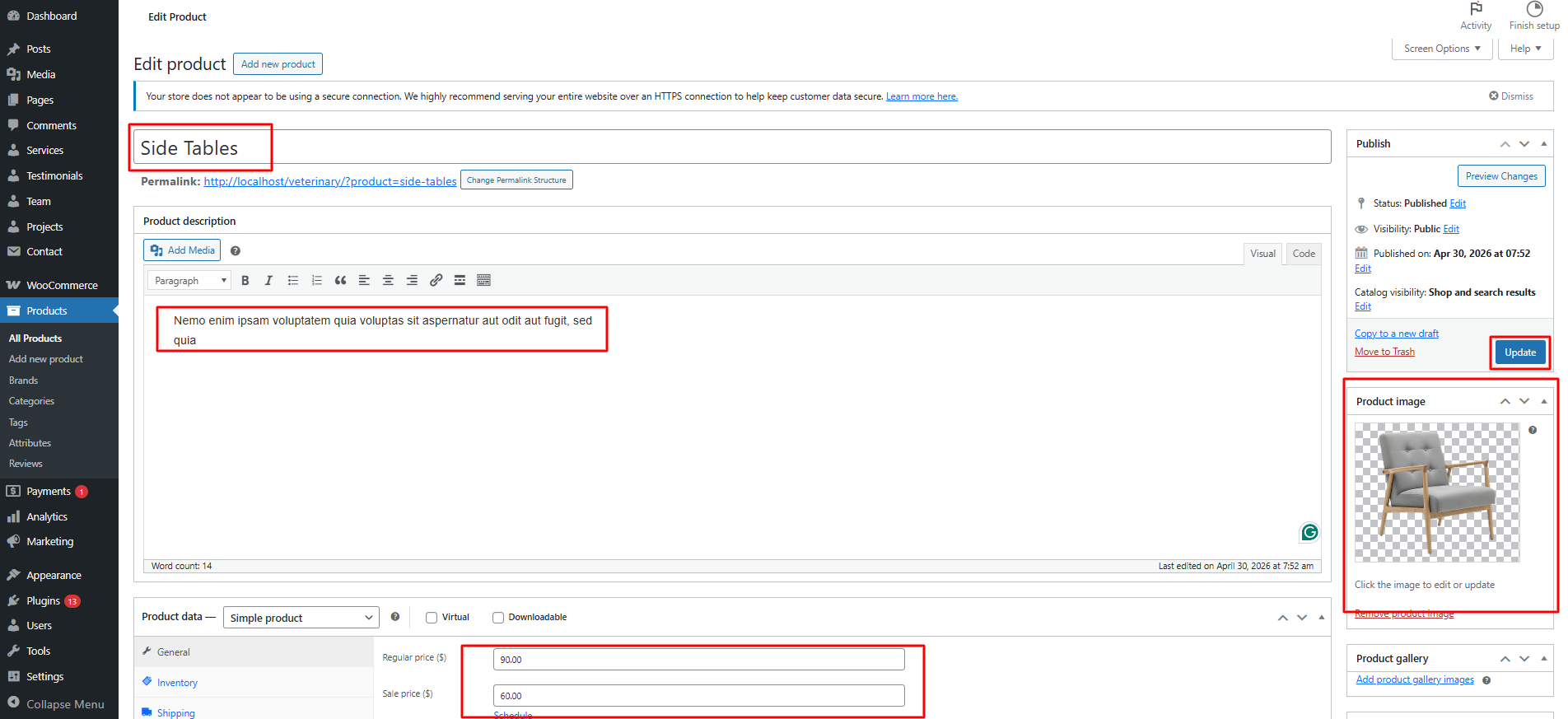Enable the Virtual checkbox
1568x719 pixels.
pyautogui.click(x=432, y=618)
